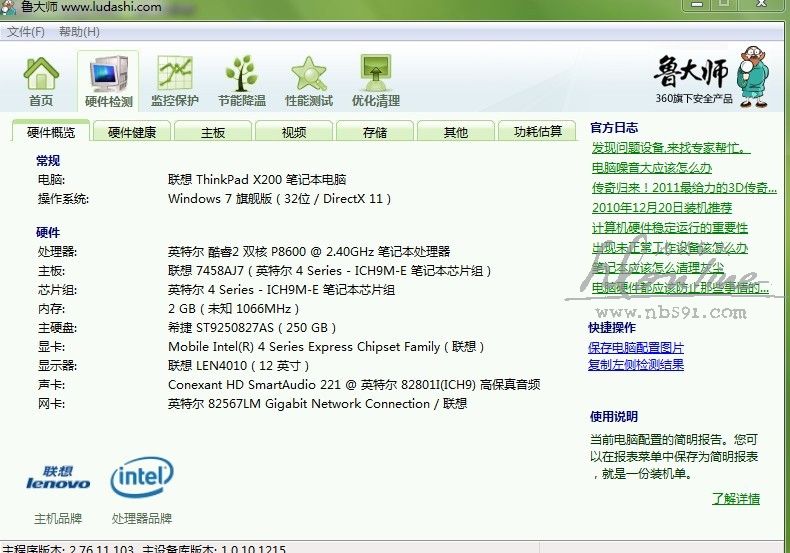Click the 显卡: row label
Screen dimensions: 790x553
click(x=51, y=347)
